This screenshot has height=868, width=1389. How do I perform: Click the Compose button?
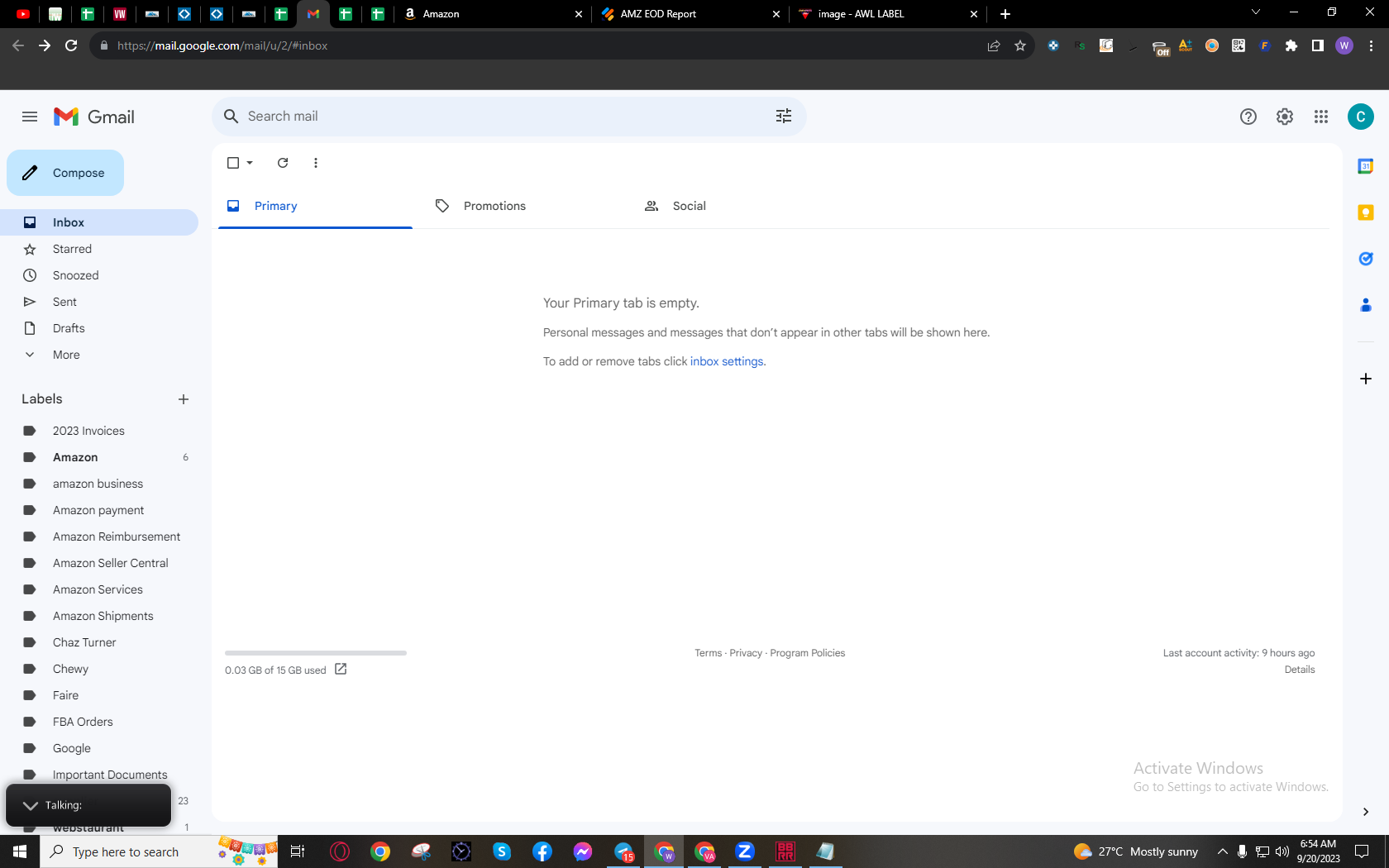pos(65,173)
